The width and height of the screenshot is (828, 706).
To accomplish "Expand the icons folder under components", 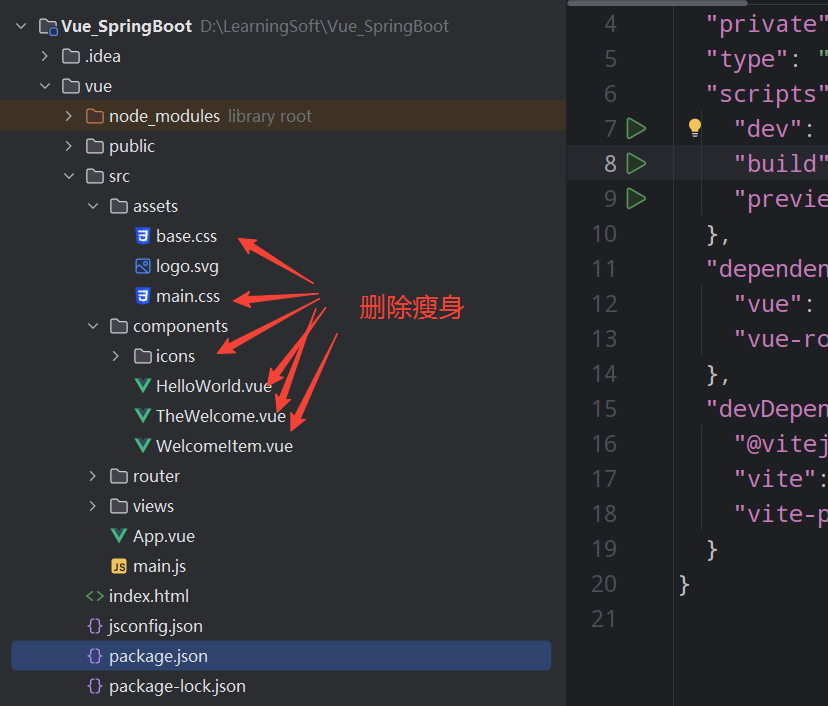I will pyautogui.click(x=114, y=356).
